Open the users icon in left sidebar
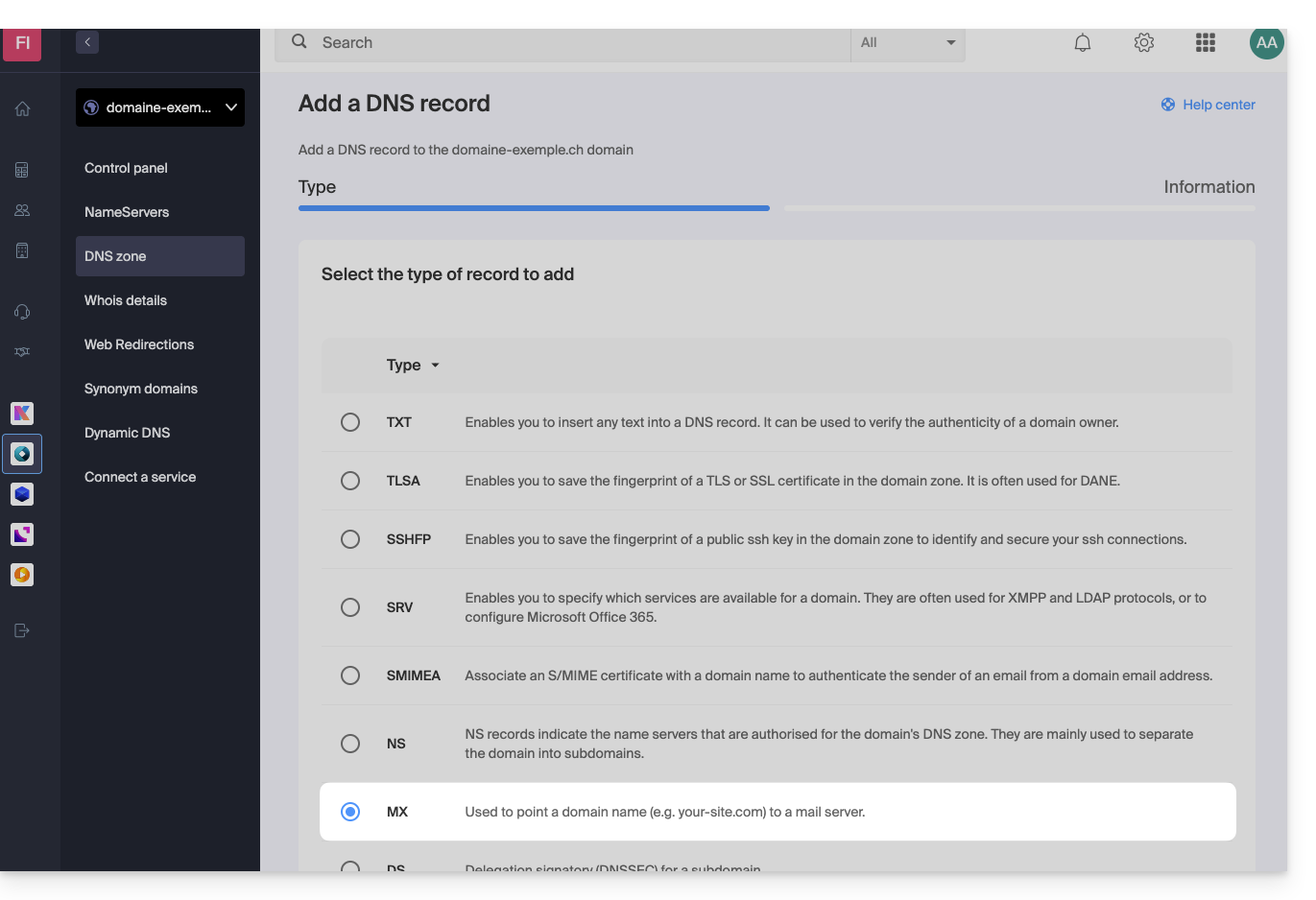Screen dimensions: 1316x900 point(22,210)
